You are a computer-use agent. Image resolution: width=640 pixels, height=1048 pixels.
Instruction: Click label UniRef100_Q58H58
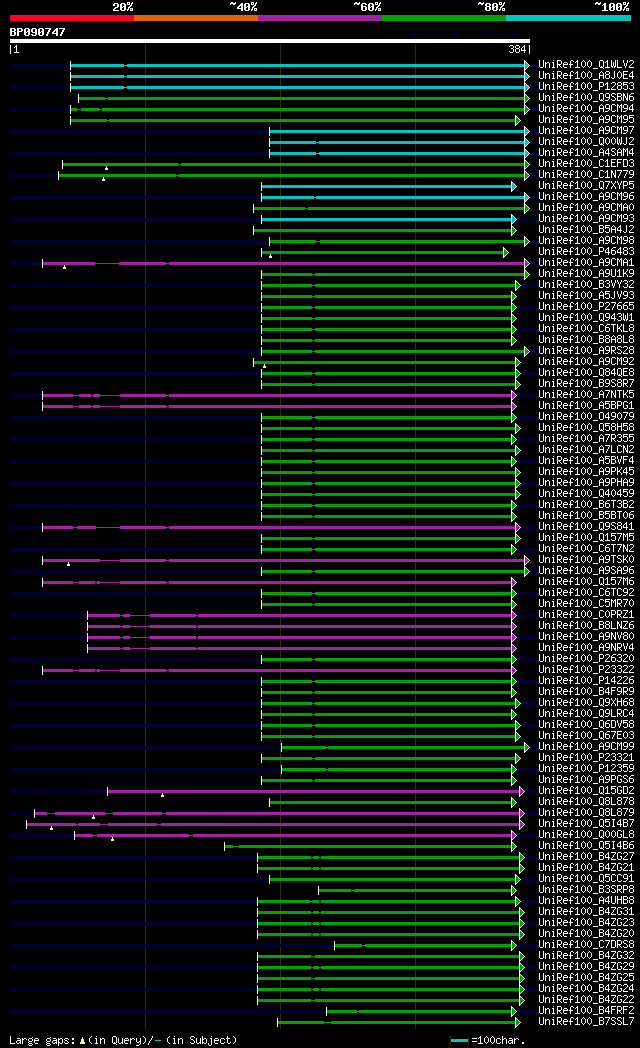(x=586, y=428)
